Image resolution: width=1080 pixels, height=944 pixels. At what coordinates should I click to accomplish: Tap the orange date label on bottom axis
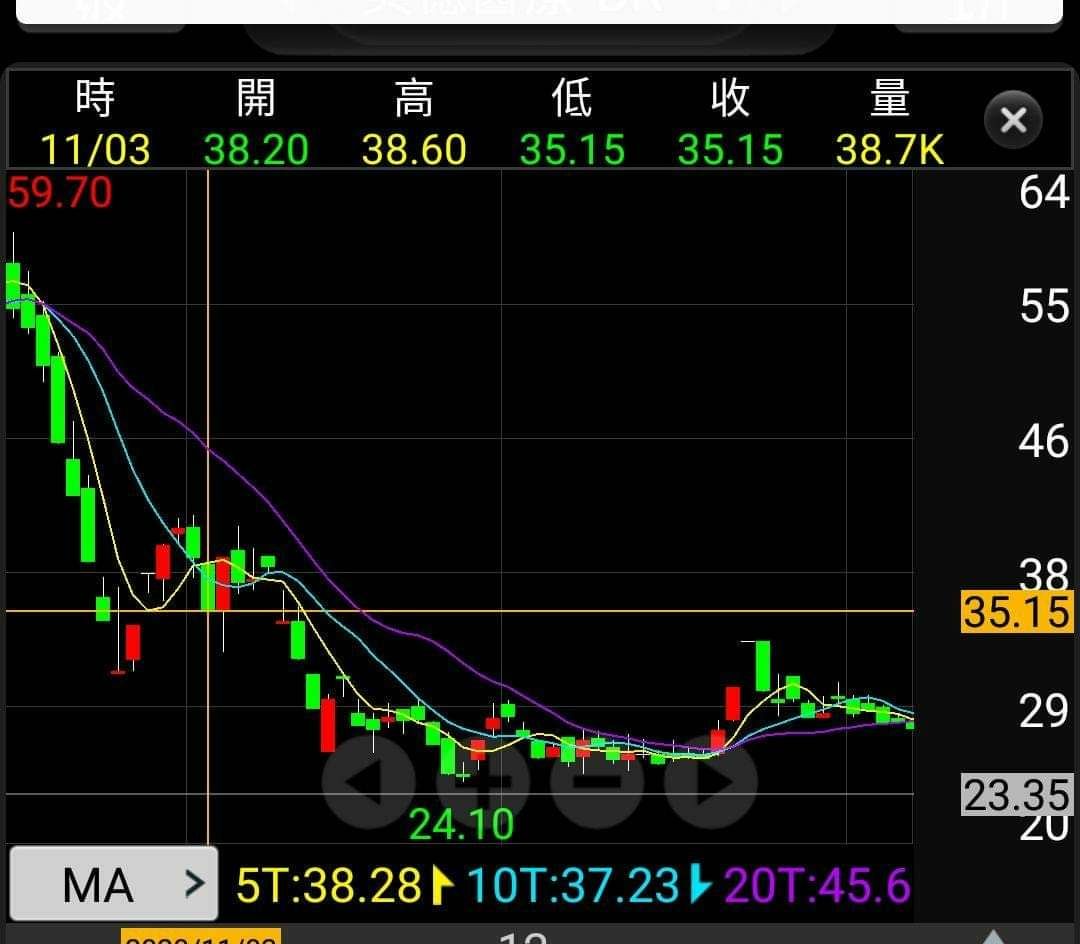(200, 937)
